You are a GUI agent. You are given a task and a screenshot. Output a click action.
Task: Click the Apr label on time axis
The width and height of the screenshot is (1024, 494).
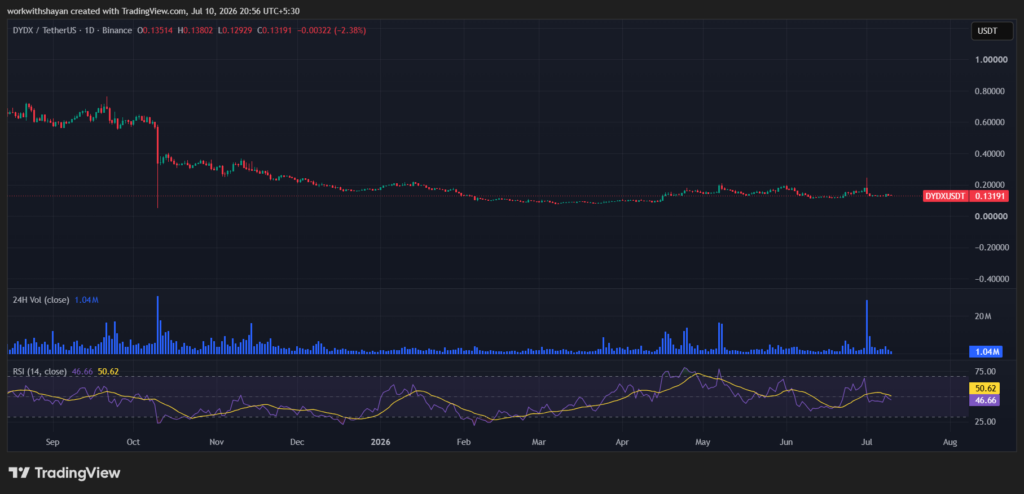(x=622, y=442)
